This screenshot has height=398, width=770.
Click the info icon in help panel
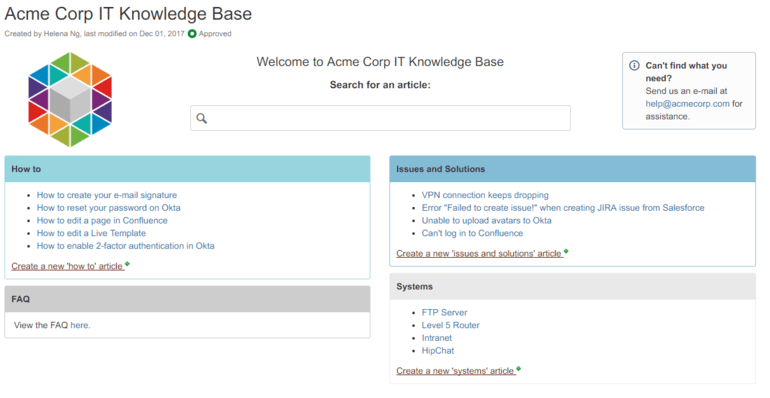[x=634, y=66]
